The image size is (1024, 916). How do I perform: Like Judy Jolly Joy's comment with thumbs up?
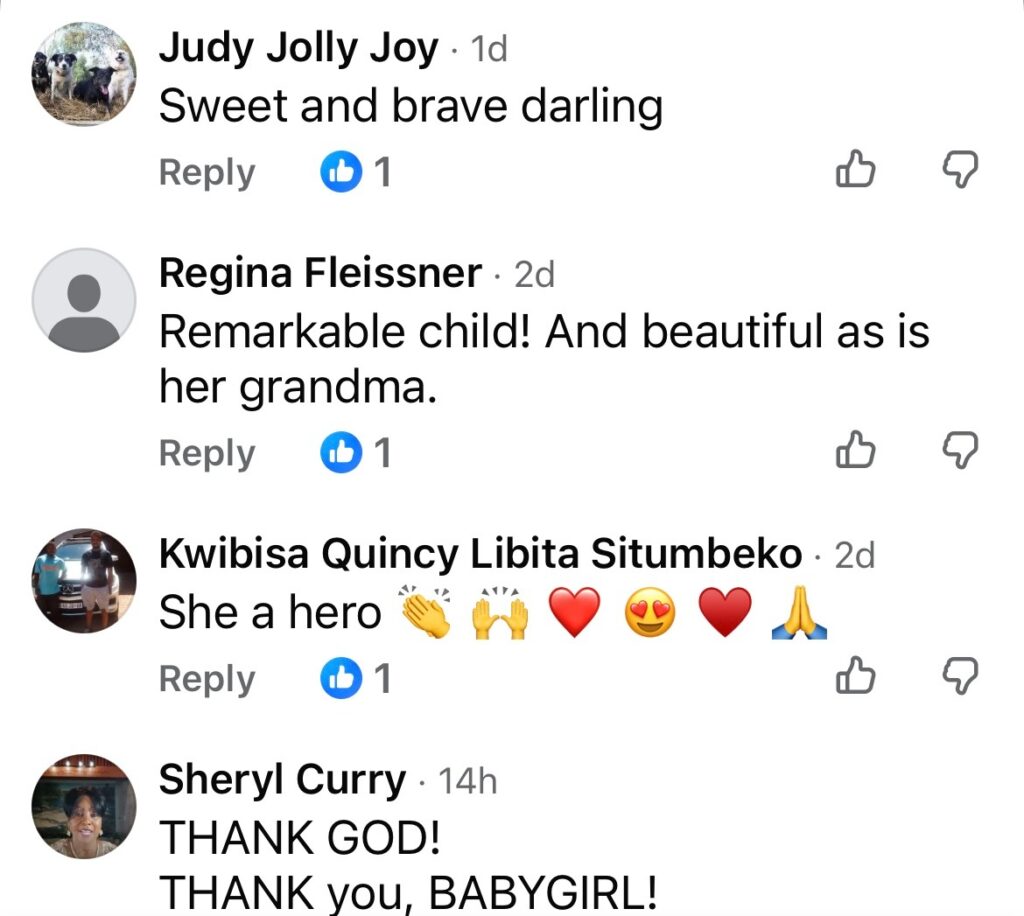855,169
